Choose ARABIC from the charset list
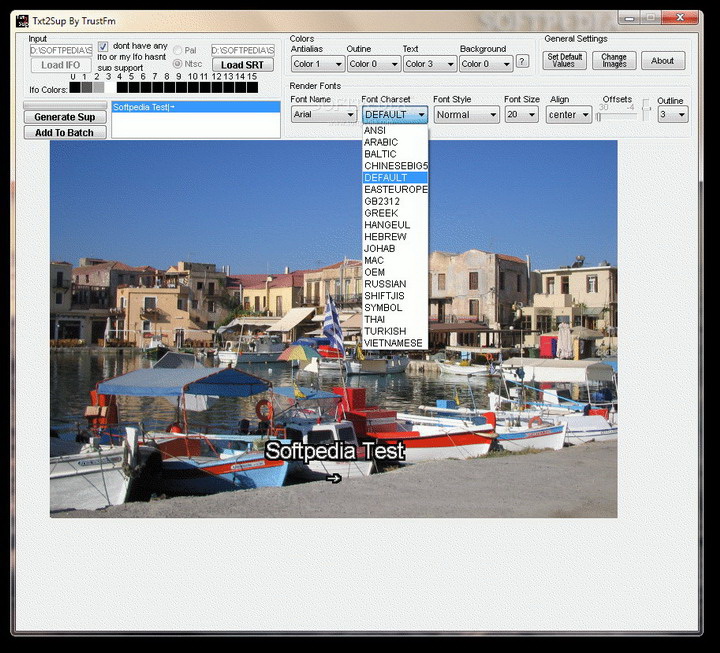This screenshot has height=653, width=720. (x=395, y=142)
